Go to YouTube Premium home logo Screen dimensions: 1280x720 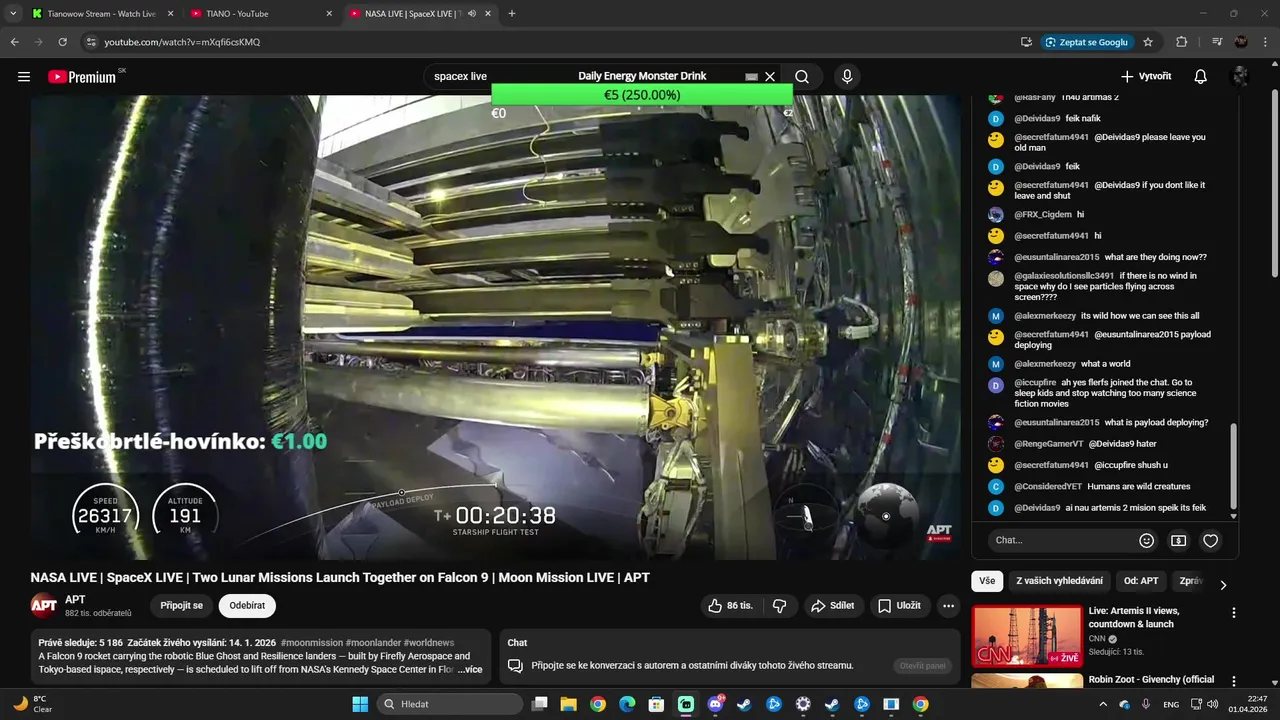[82, 77]
